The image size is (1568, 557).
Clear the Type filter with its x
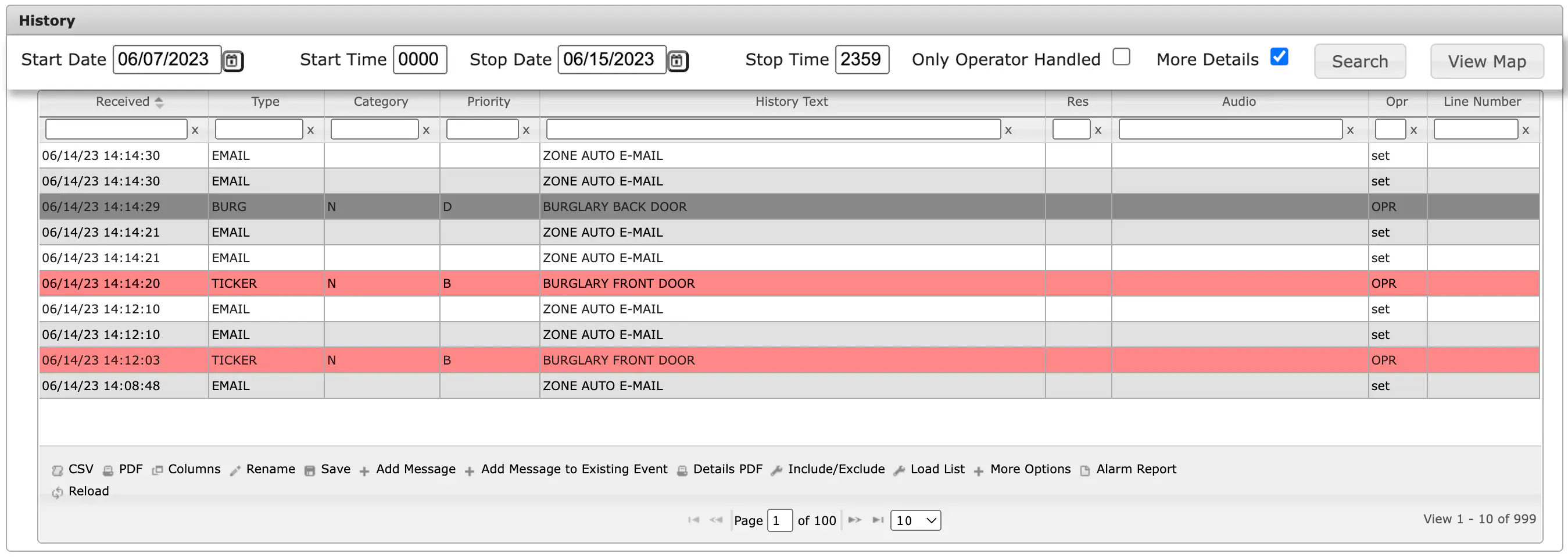(x=310, y=130)
